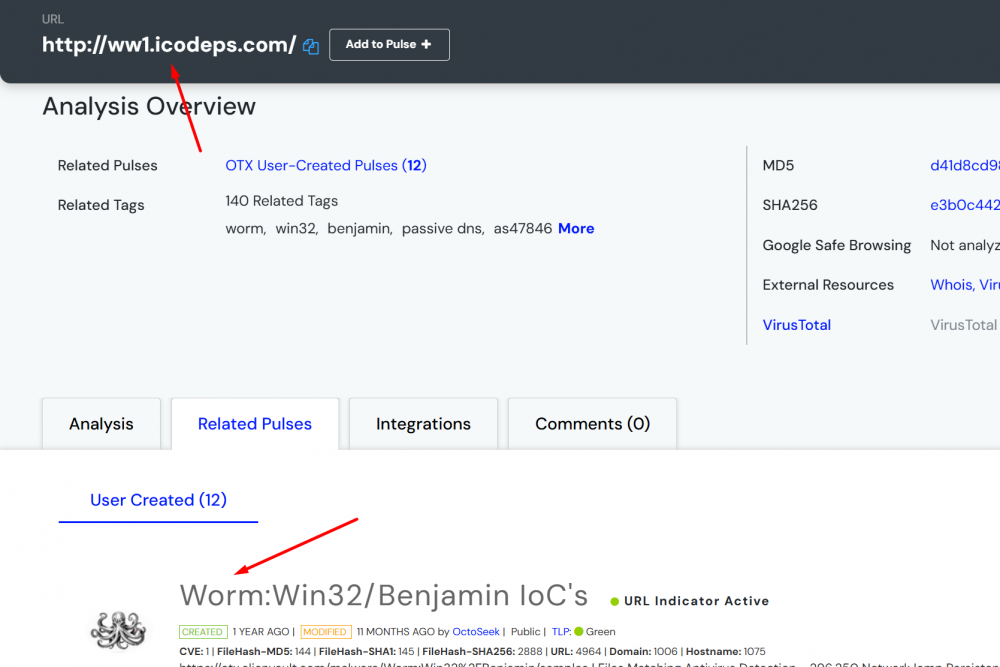Click the Add to Pulse button
This screenshot has width=1000, height=667.
[389, 45]
